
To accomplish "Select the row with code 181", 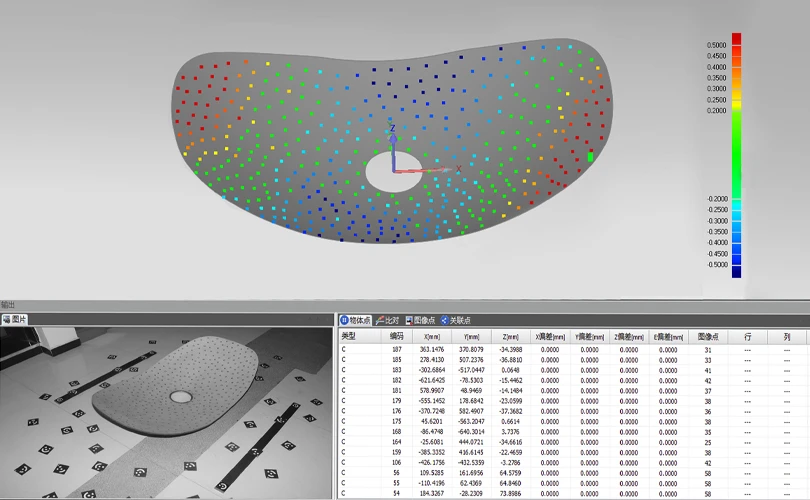I will (x=572, y=391).
